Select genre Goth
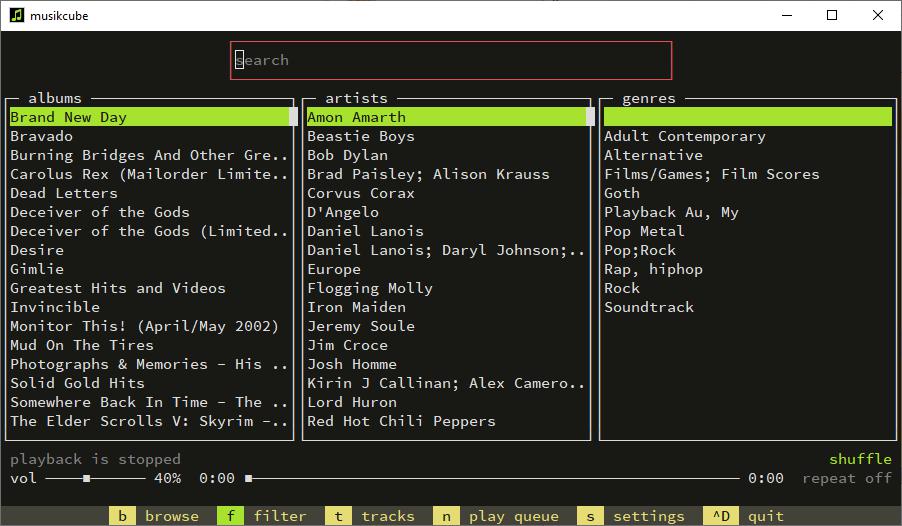 point(748,193)
